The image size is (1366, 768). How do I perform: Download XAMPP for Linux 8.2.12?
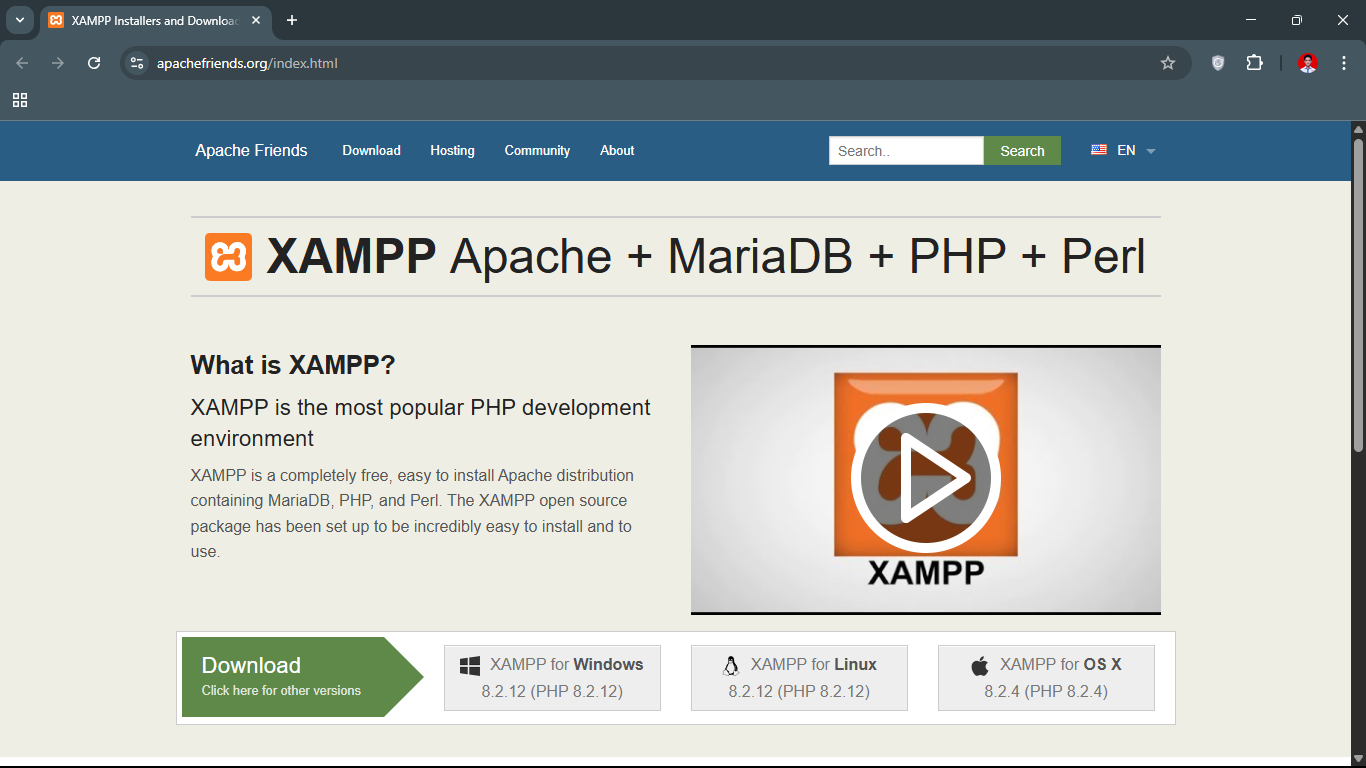(x=799, y=678)
